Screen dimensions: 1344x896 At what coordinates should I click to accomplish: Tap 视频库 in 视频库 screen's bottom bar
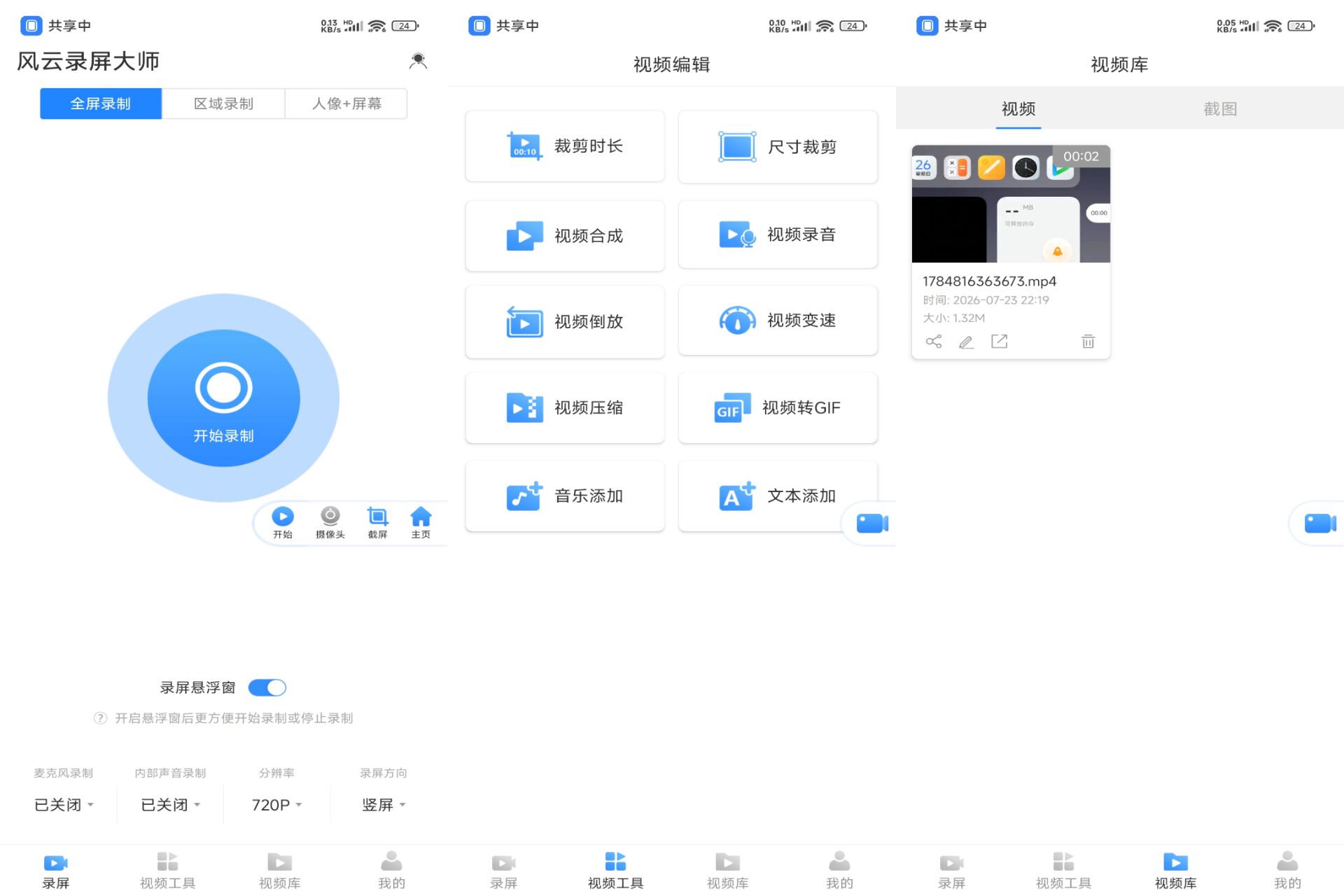click(x=1176, y=871)
